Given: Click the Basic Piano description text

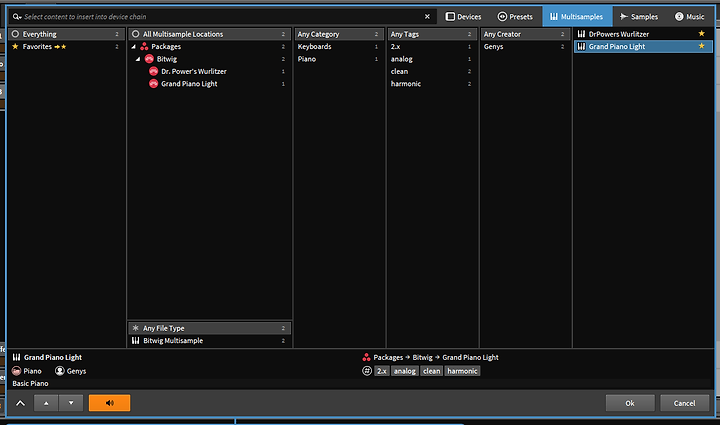Looking at the screenshot, I should pos(30,383).
